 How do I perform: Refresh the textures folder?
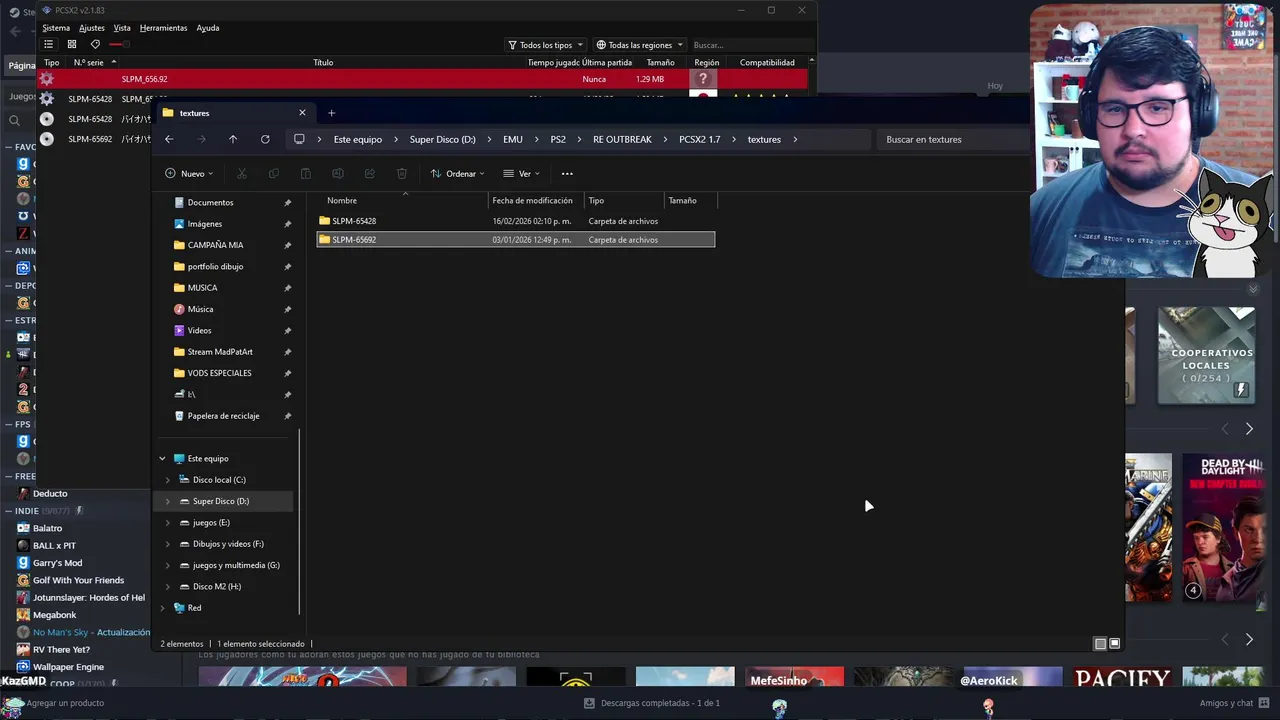point(265,139)
